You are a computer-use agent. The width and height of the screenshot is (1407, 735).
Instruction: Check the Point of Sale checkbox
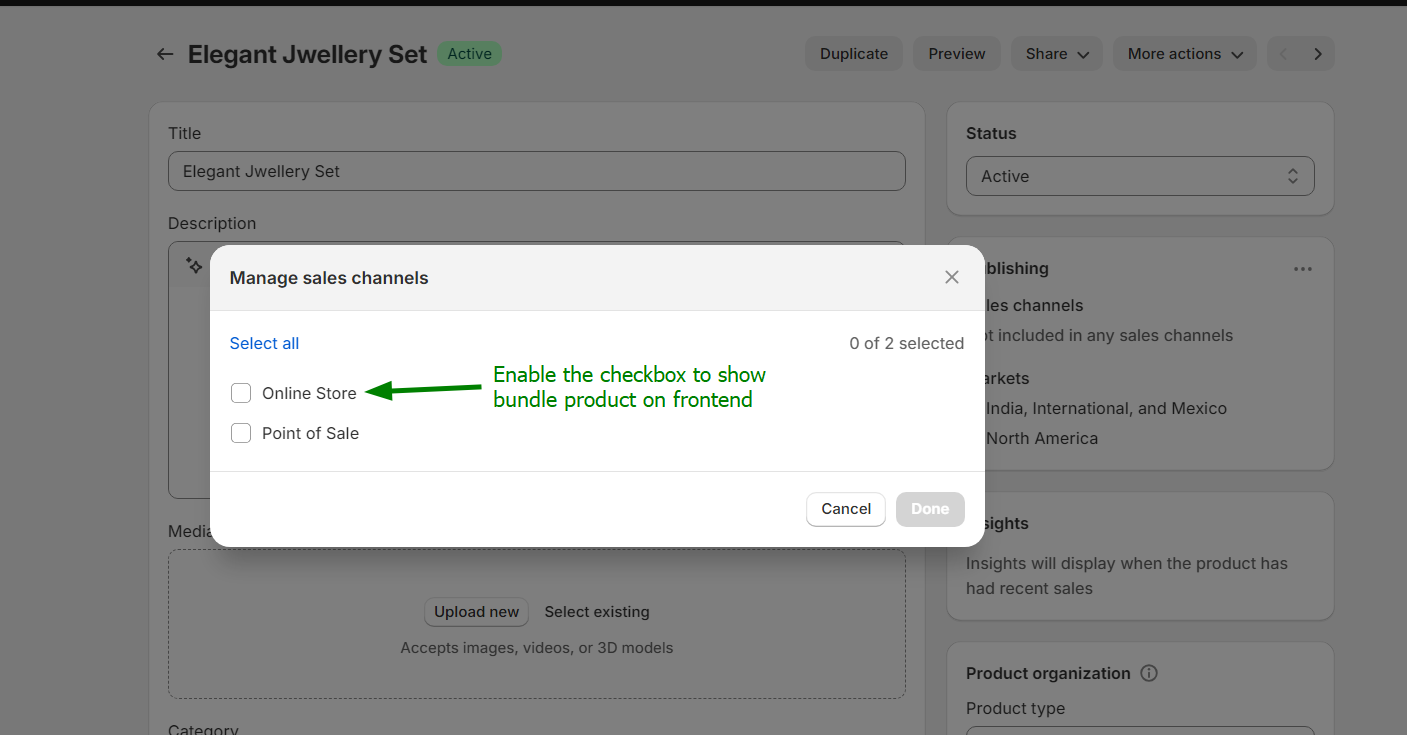(x=241, y=433)
